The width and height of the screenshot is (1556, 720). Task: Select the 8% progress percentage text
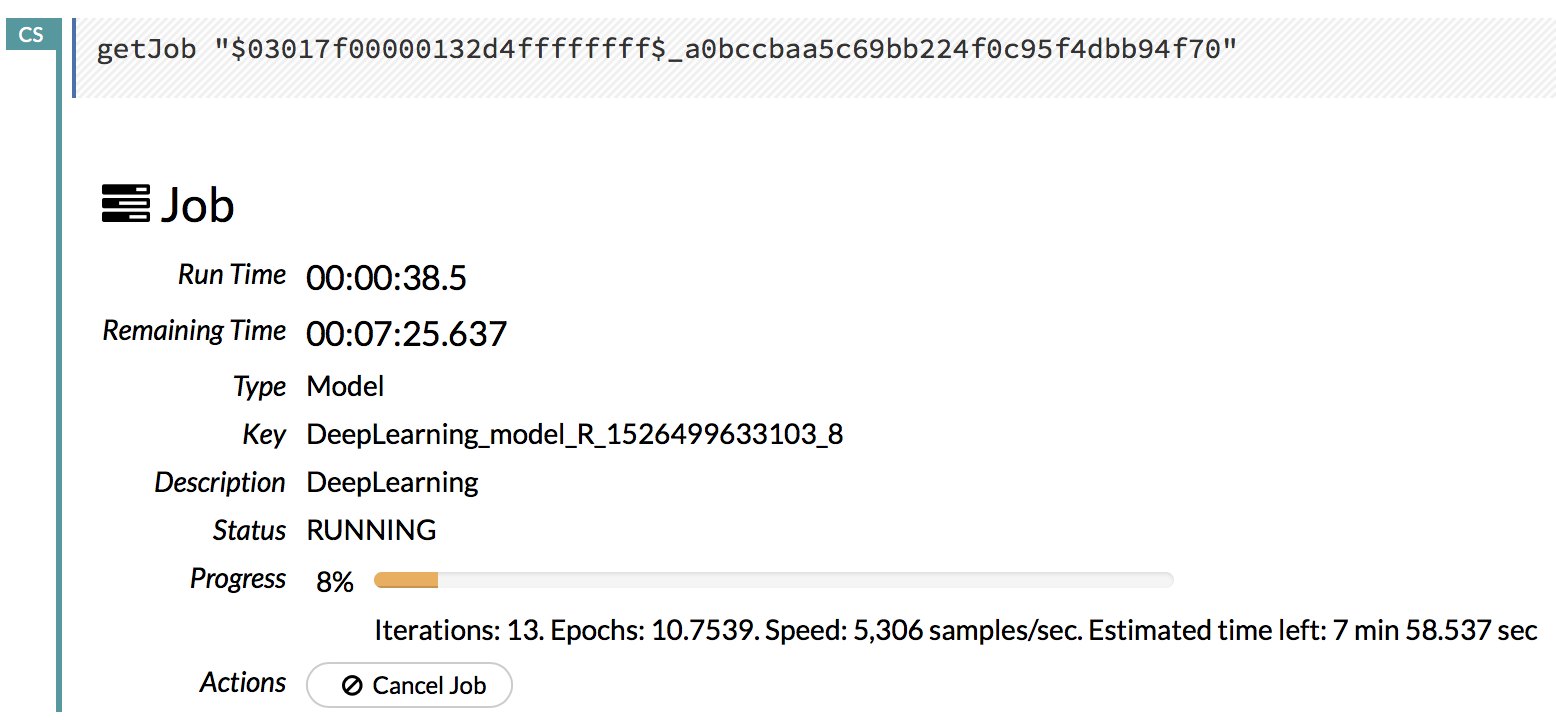tap(335, 582)
